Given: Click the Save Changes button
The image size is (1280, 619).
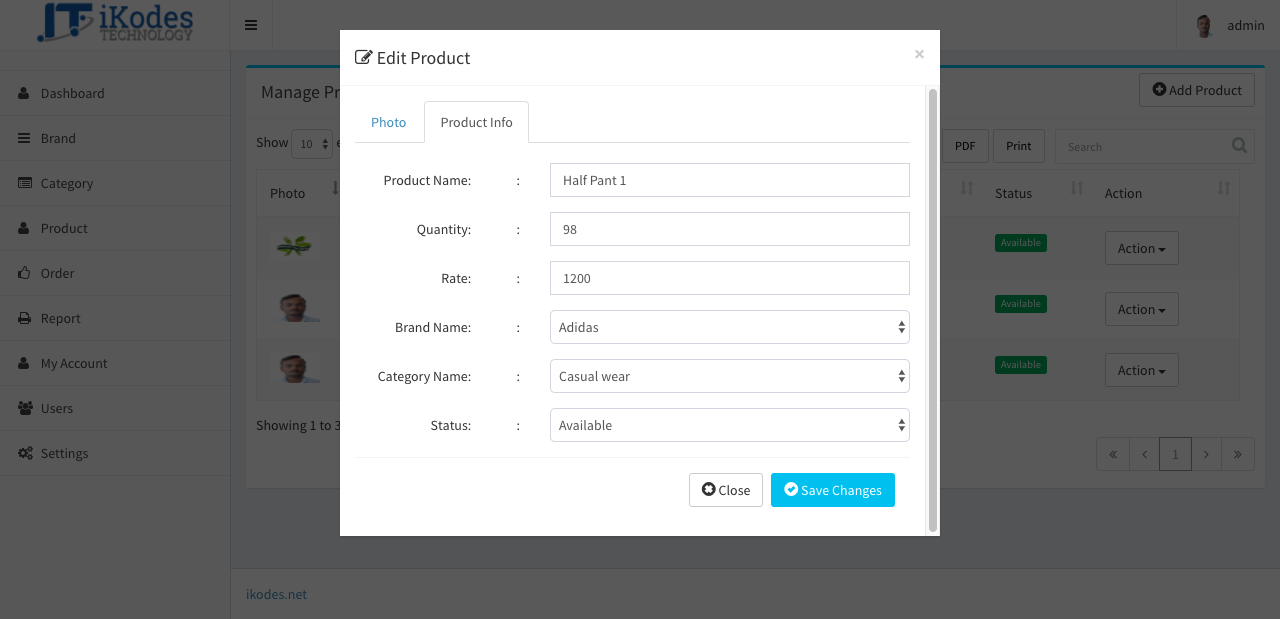Looking at the screenshot, I should [833, 490].
